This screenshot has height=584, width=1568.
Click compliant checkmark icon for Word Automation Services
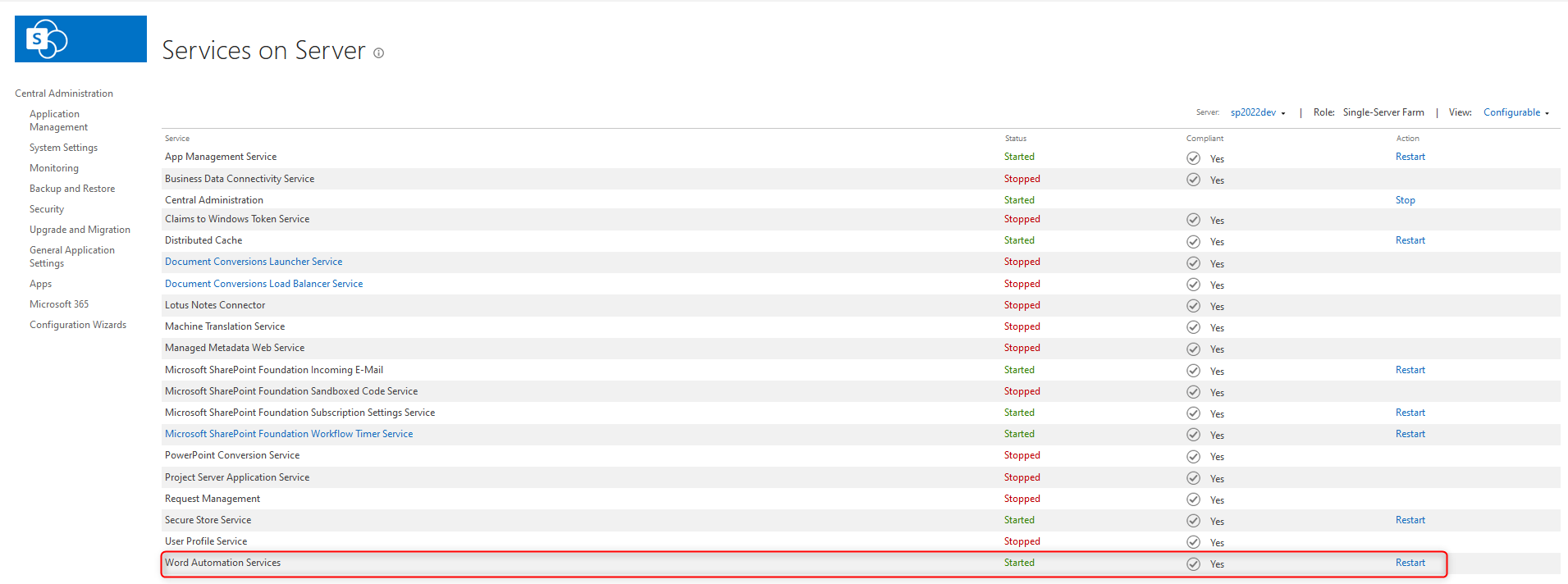(x=1193, y=563)
